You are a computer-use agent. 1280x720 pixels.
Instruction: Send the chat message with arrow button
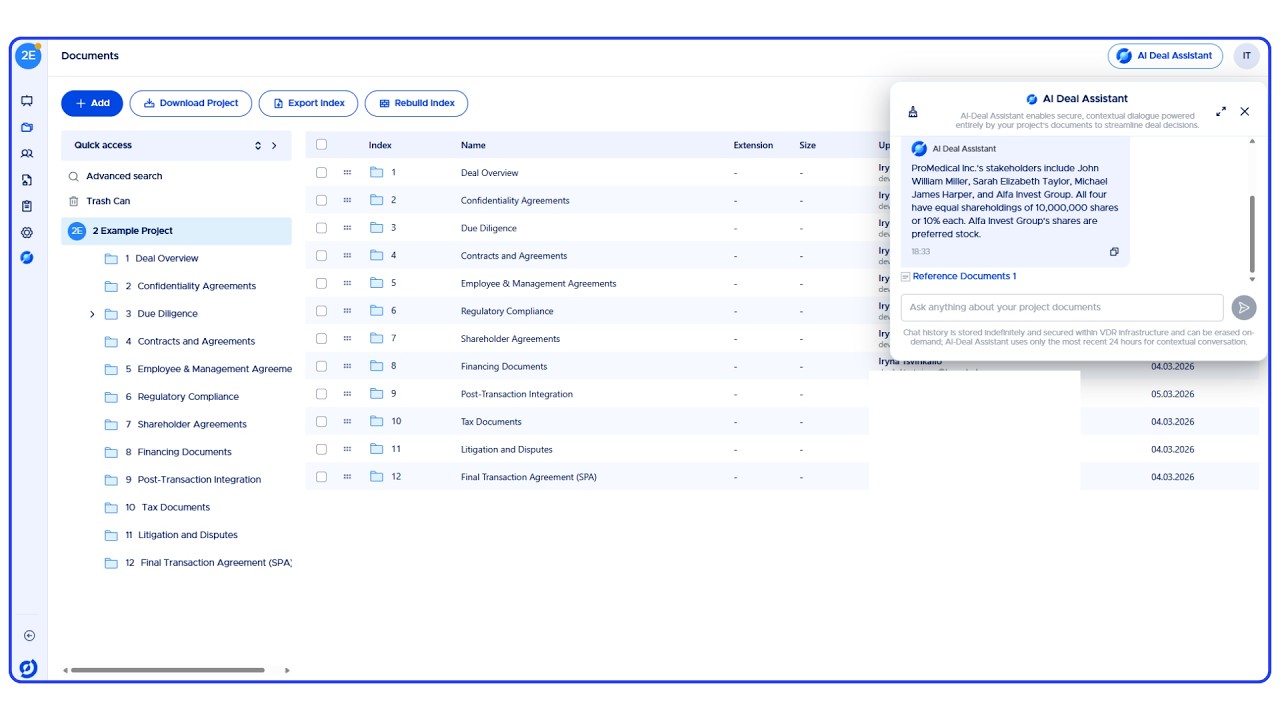[1243, 307]
